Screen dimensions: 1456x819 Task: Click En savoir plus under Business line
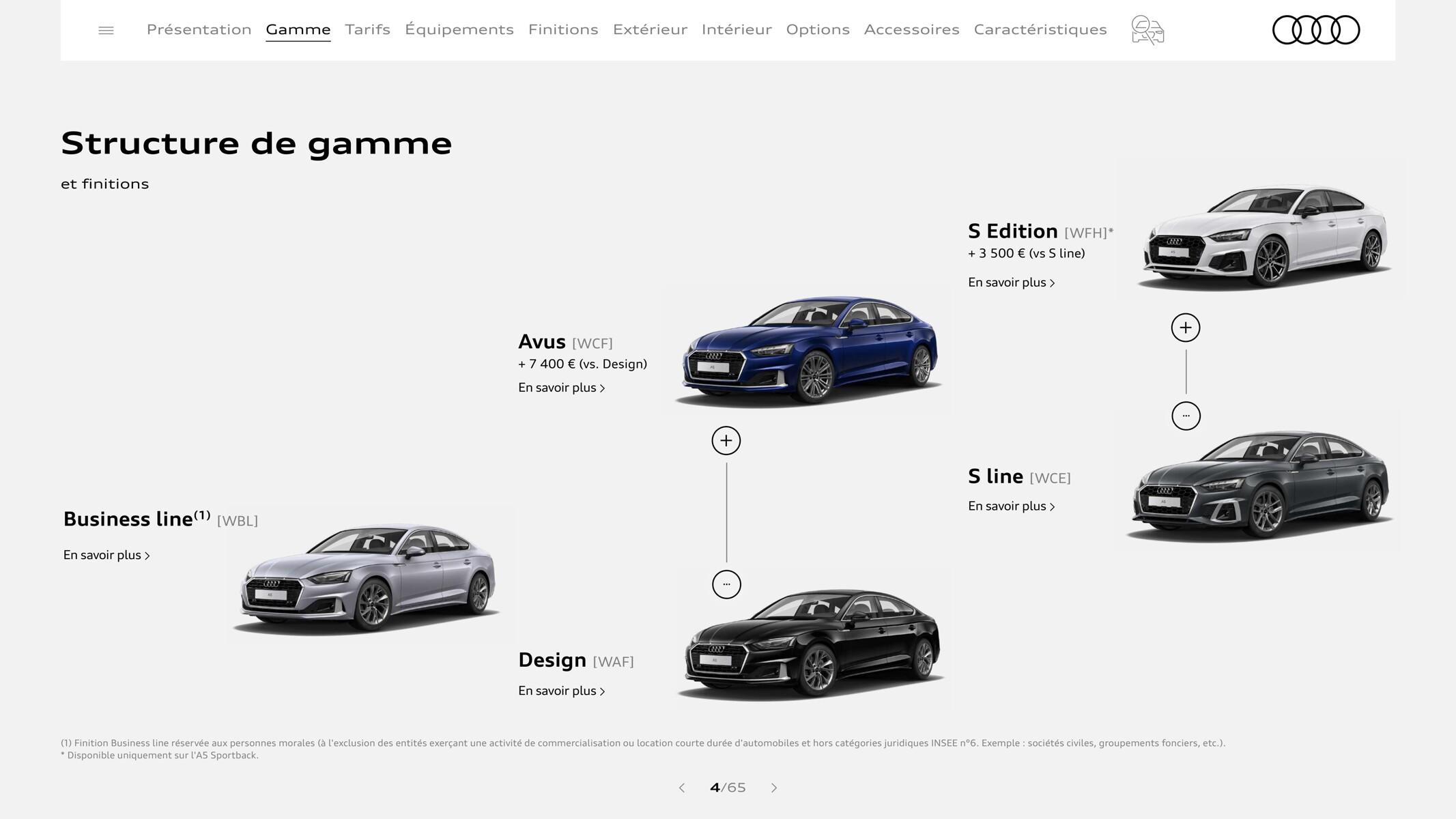(106, 555)
